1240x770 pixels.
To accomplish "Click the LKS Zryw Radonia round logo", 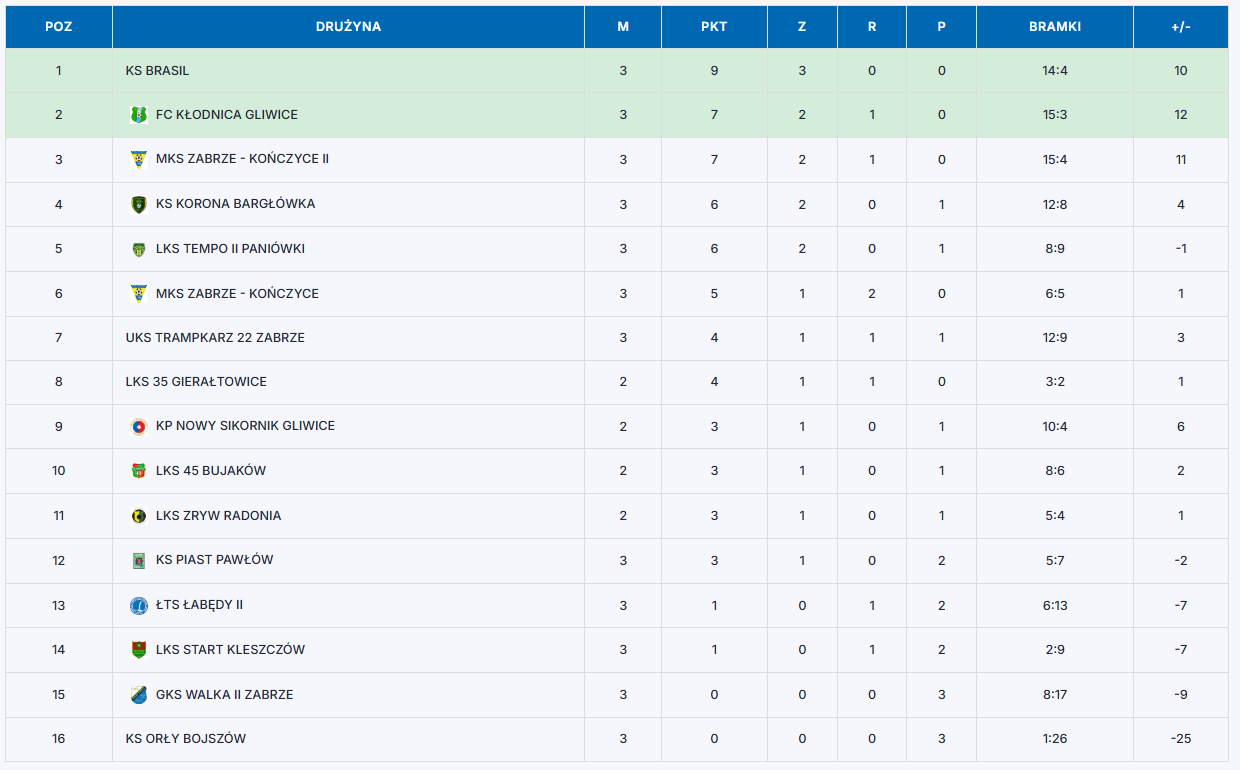I will coord(138,516).
